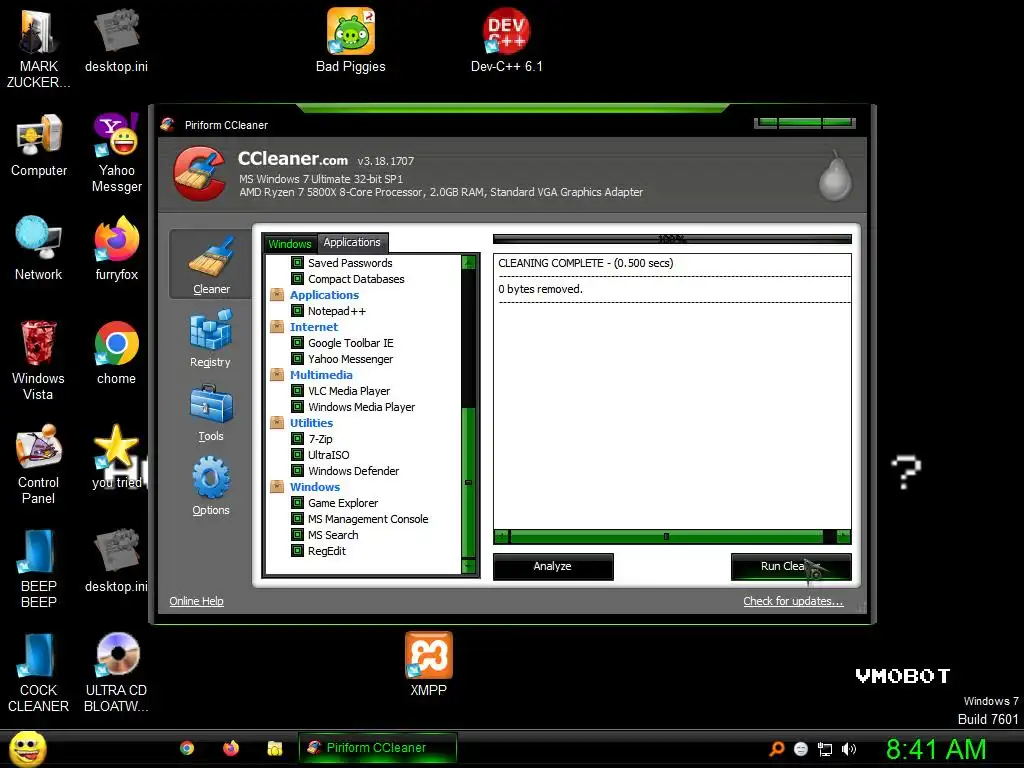1024x768 pixels.
Task: Click the smiley Start button
Action: click(27, 748)
